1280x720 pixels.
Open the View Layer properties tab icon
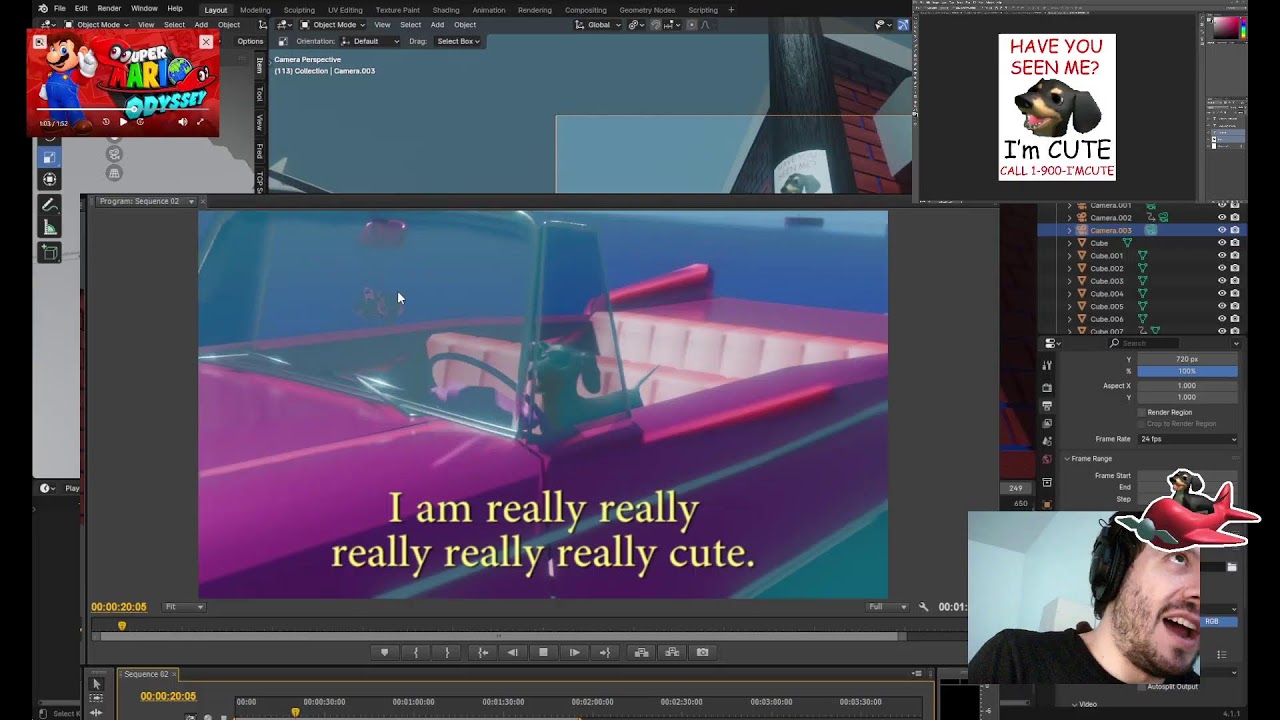coord(1047,424)
